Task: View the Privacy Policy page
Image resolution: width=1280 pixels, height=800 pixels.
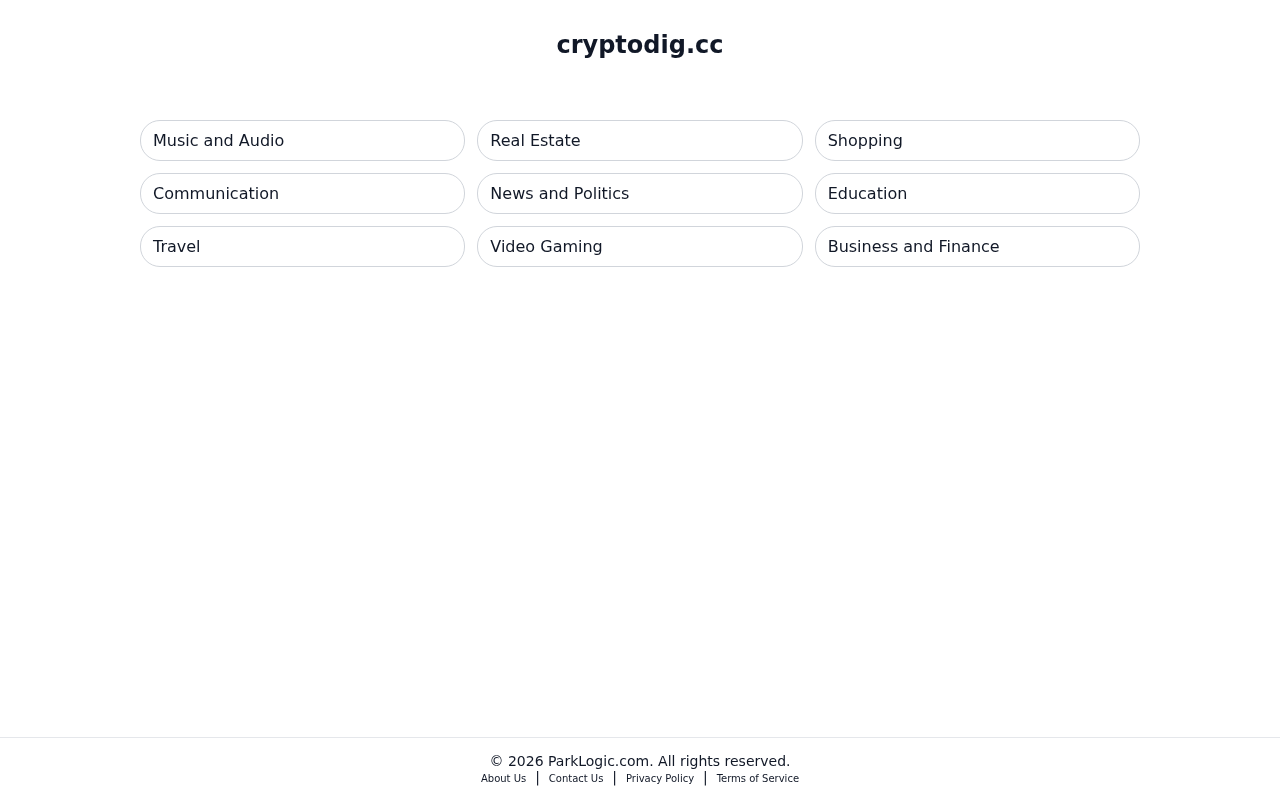Action: click(660, 779)
